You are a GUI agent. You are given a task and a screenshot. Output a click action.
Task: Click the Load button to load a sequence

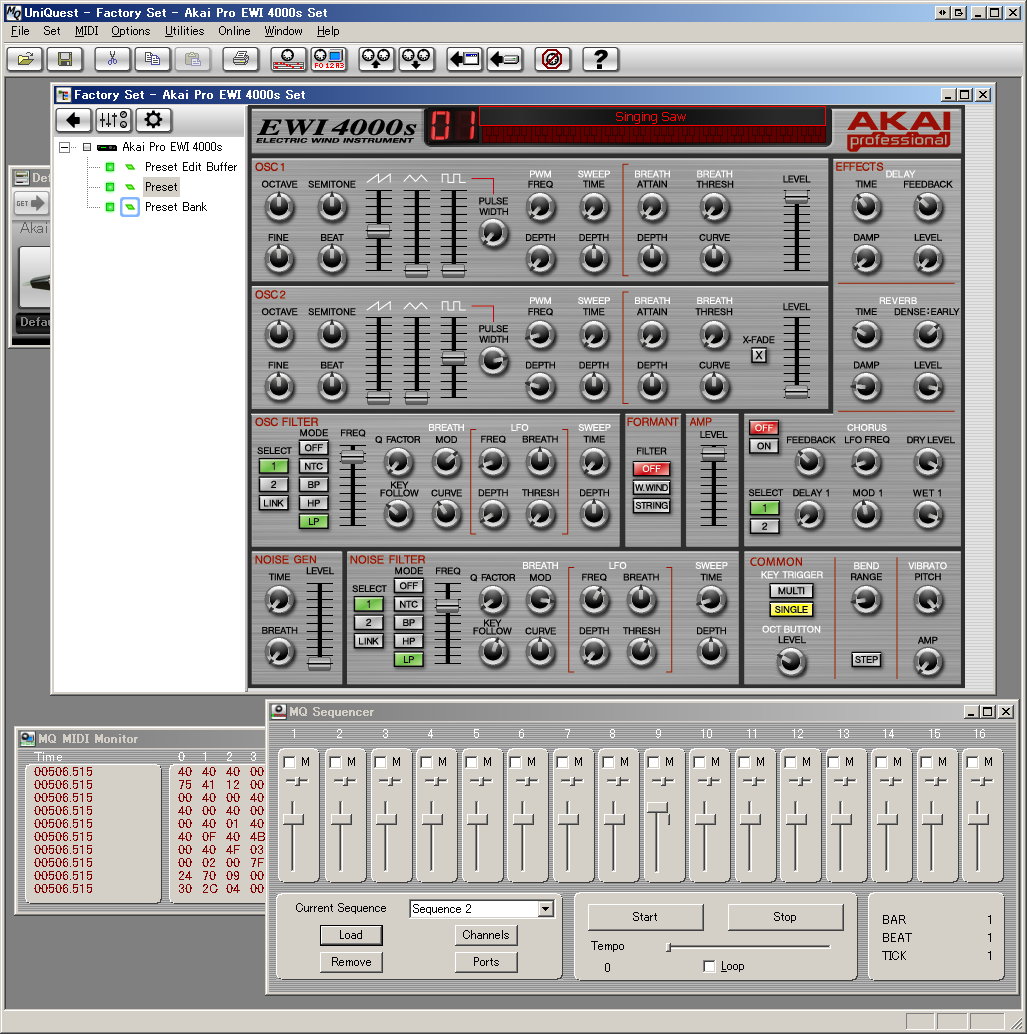pyautogui.click(x=351, y=936)
